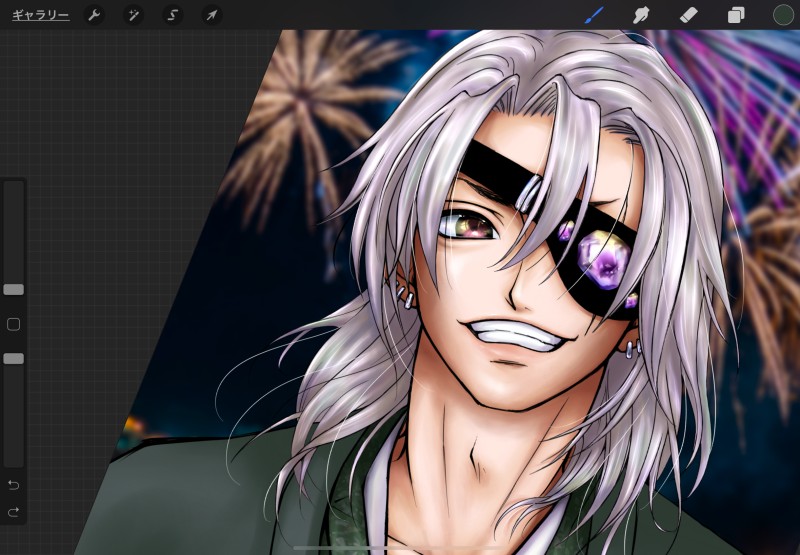Select the Selection S-shaped tool
Screen dimensions: 800x555
coord(172,15)
